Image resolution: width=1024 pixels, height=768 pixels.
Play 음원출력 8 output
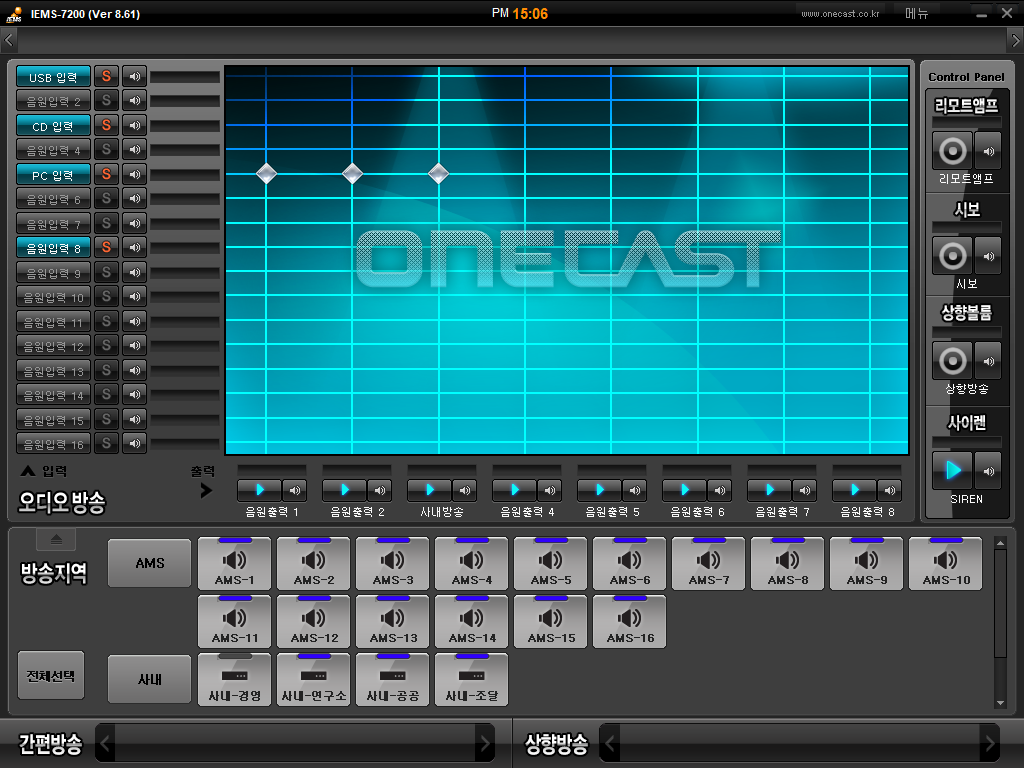[x=854, y=490]
